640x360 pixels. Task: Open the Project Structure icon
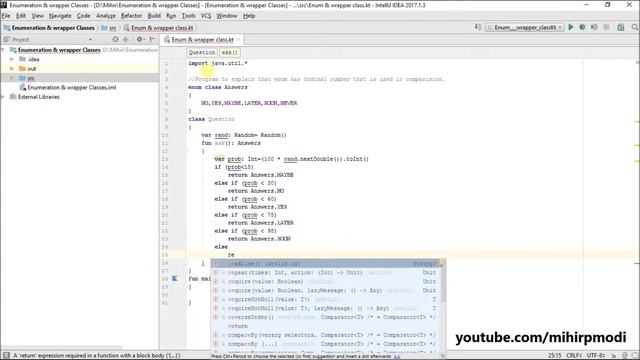pyautogui.click(x=620, y=27)
